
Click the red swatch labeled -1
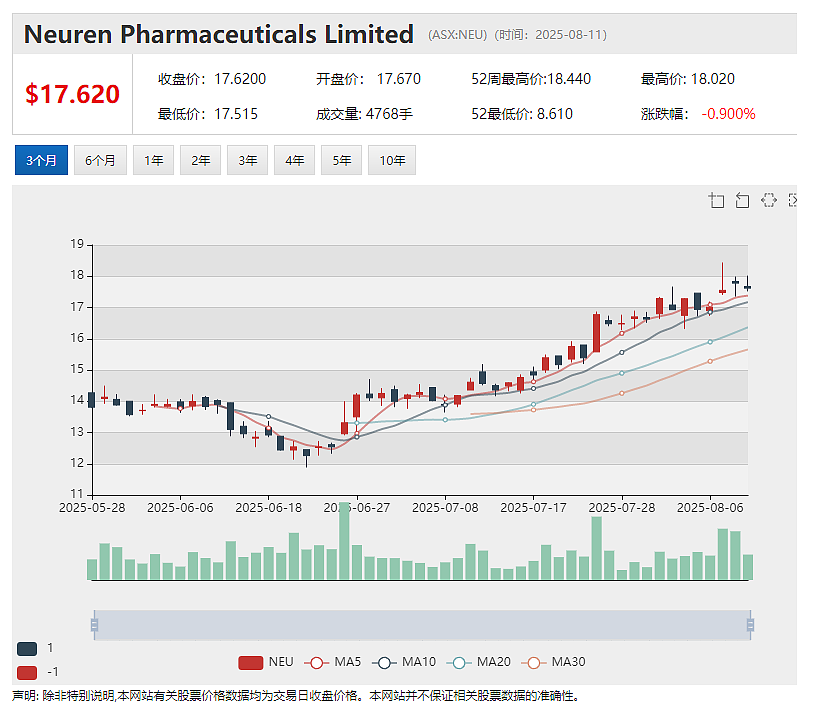coord(27,673)
